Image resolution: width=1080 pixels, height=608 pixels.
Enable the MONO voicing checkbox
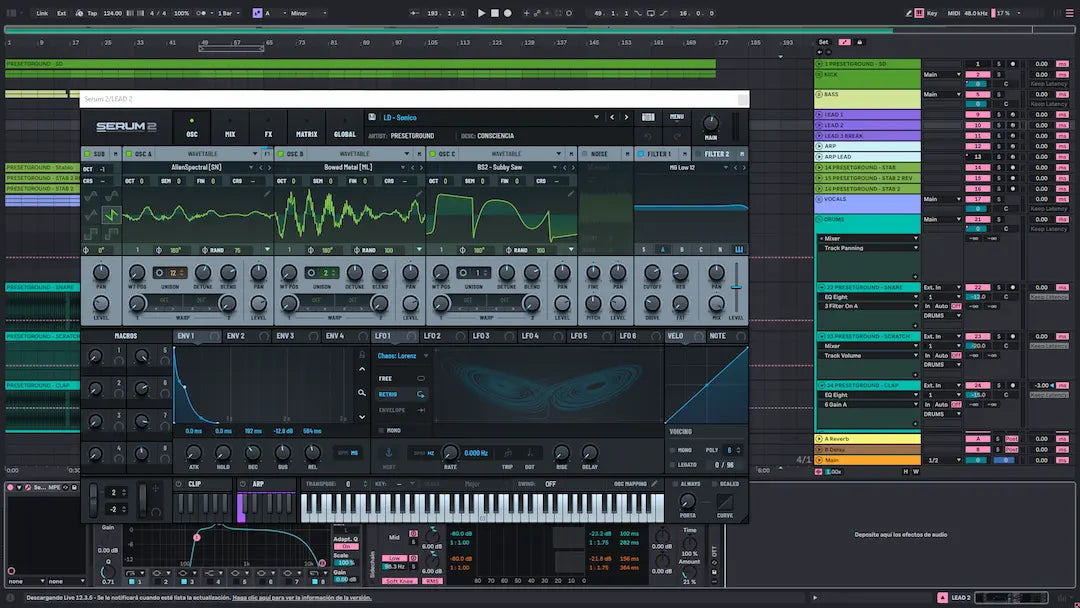(673, 450)
